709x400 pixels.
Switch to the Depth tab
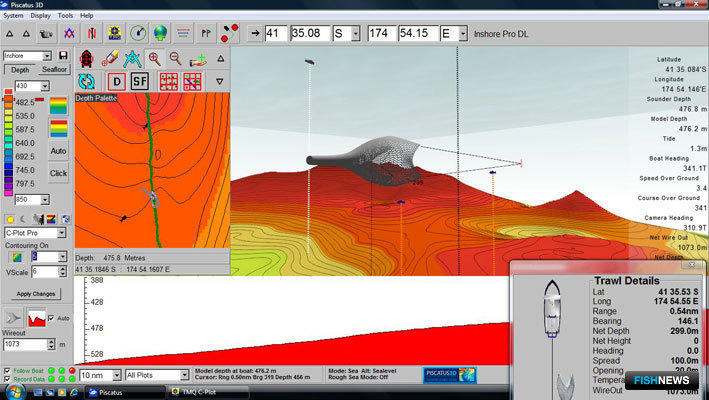tap(20, 70)
